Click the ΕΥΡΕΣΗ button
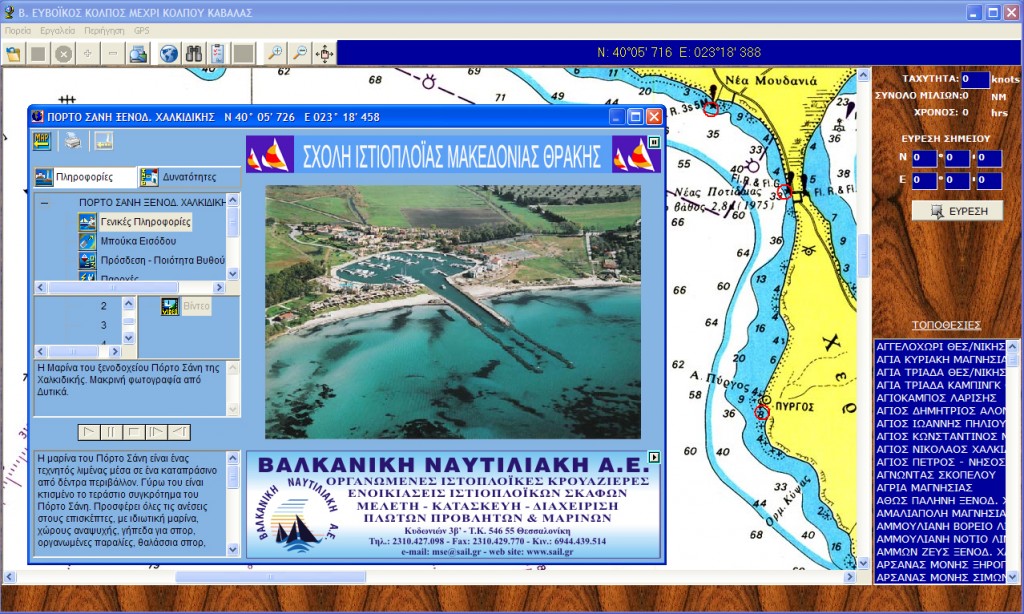1024x614 pixels. [x=957, y=211]
